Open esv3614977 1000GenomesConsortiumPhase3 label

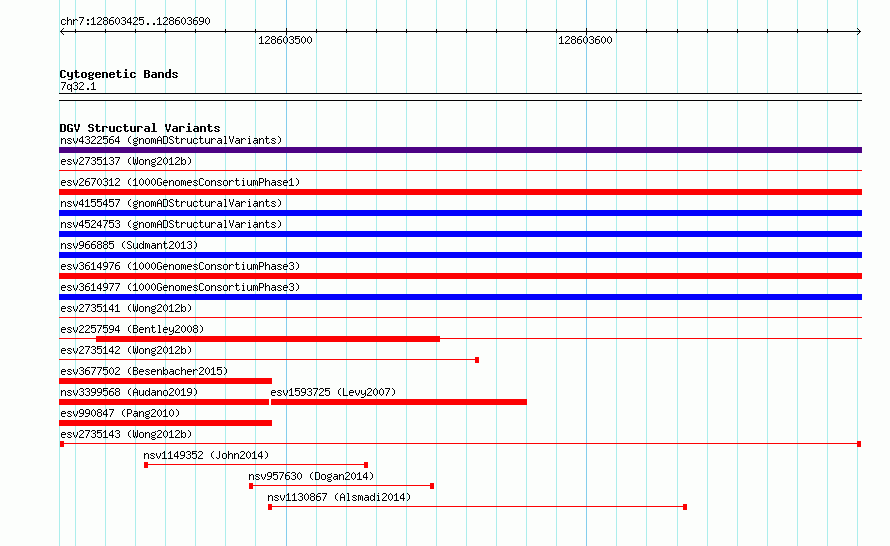[180, 287]
